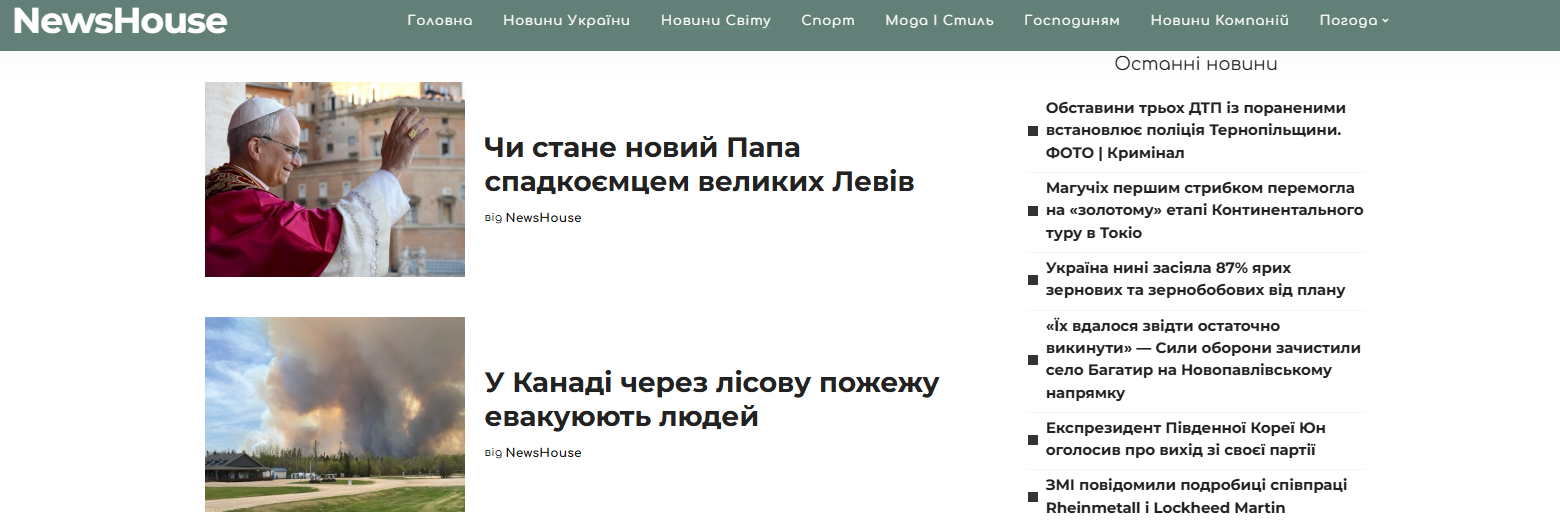Viewport: 1560px width, 524px height.
Task: Open the Pope waving article thumbnail
Action: 335,179
